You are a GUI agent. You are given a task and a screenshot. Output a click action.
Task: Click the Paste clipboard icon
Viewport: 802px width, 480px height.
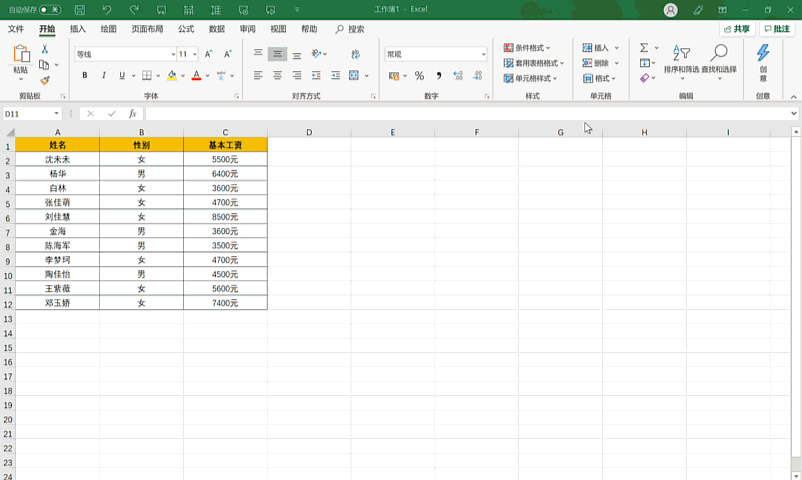(21, 54)
